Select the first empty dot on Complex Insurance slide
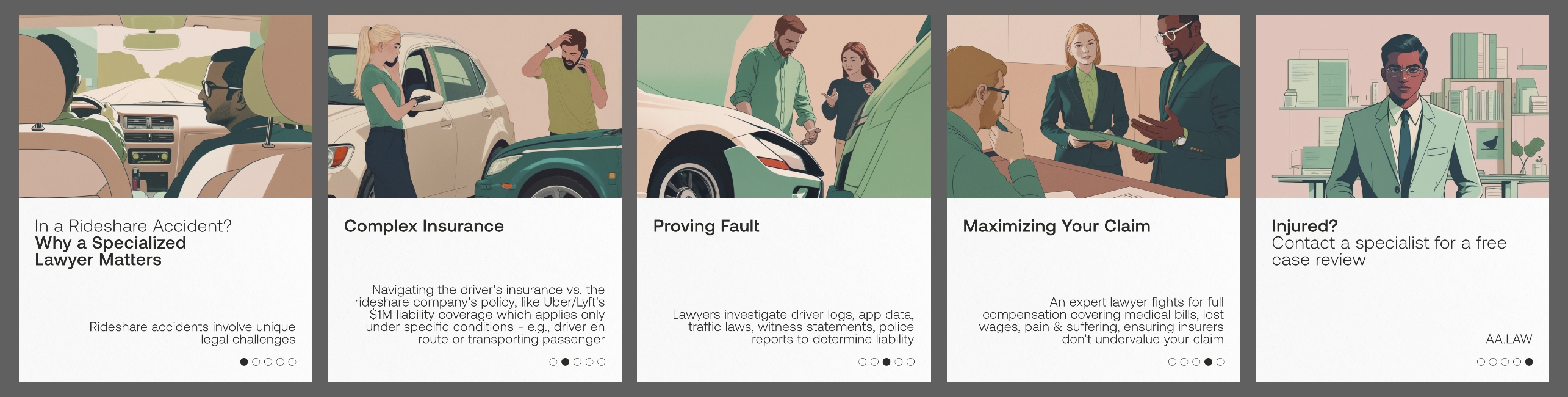 [553, 362]
